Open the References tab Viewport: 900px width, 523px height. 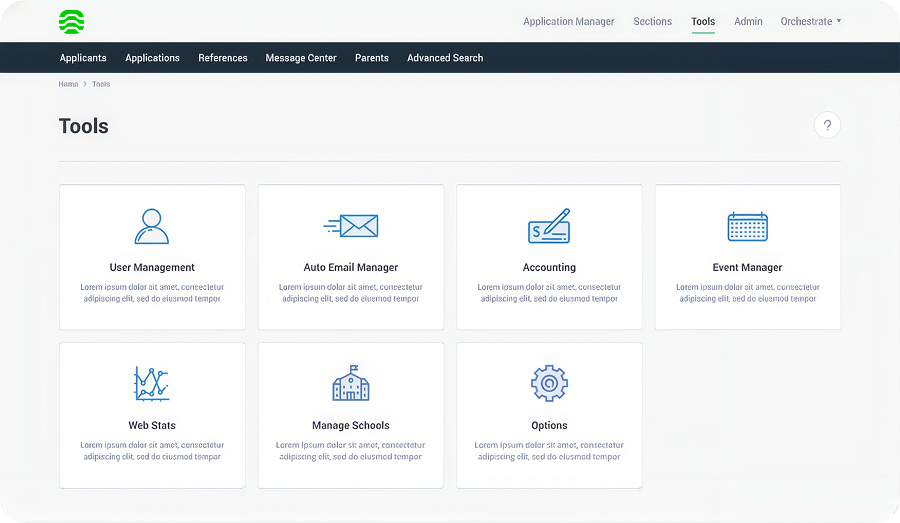click(x=223, y=57)
